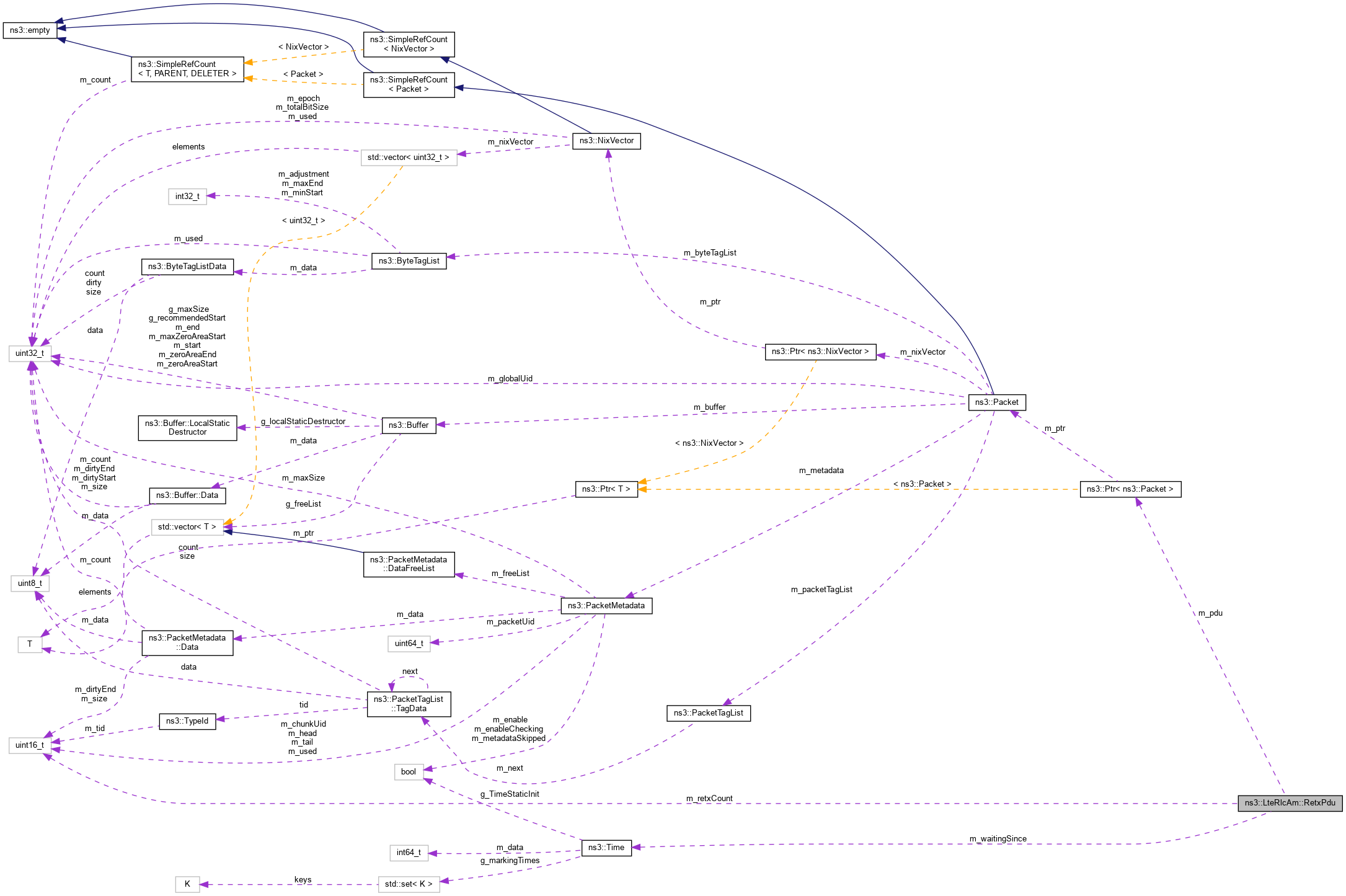Open the ns3::PacketMetadata::DataFreeList node
The height and width of the screenshot is (896, 1346).
click(409, 564)
